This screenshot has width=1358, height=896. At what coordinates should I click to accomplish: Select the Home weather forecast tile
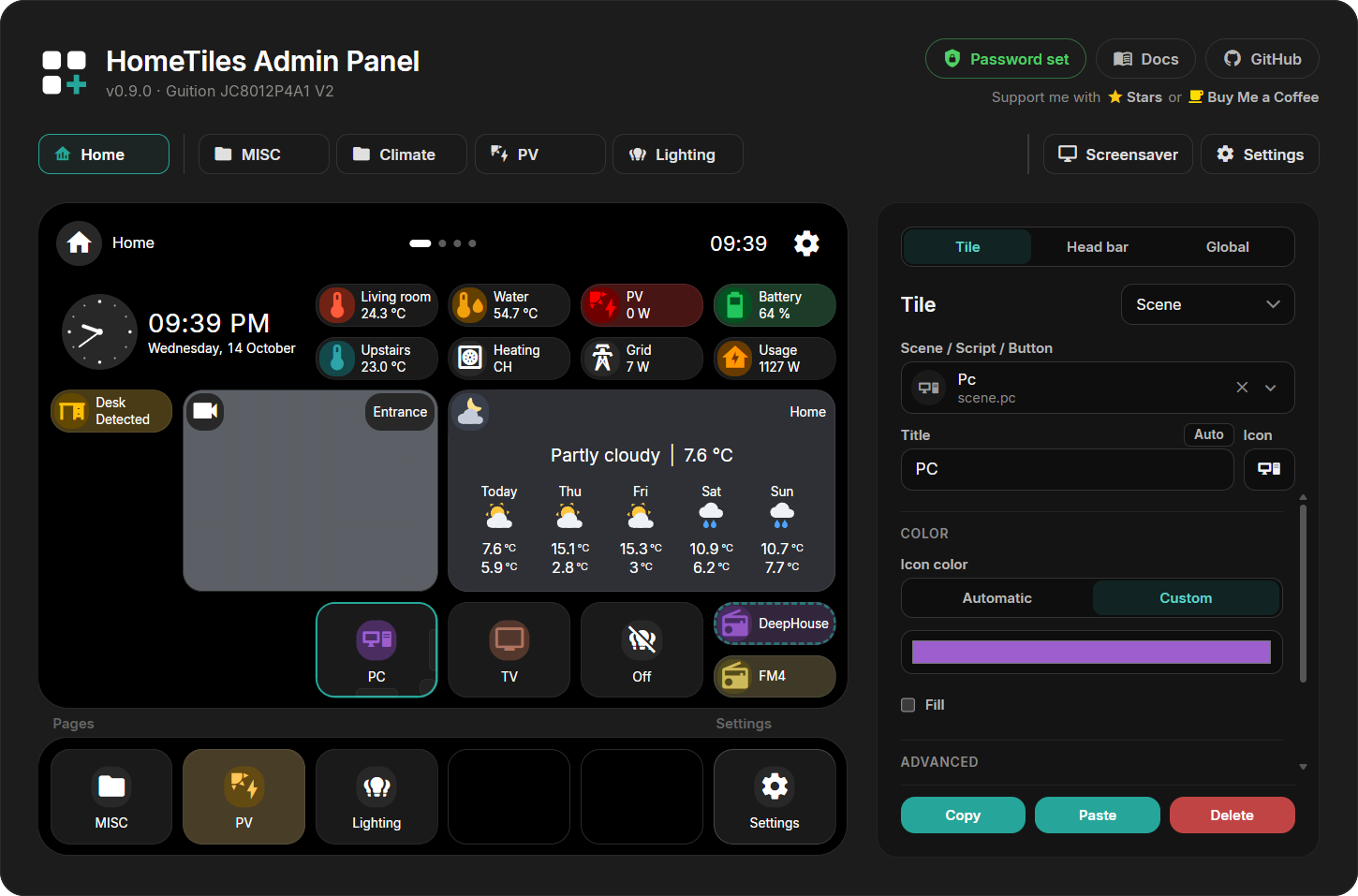[642, 491]
